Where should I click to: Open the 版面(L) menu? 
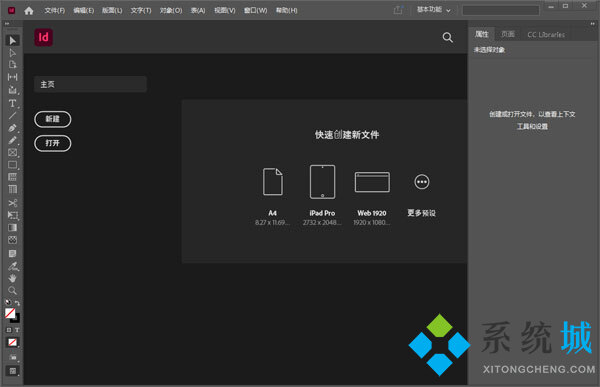(x=112, y=10)
